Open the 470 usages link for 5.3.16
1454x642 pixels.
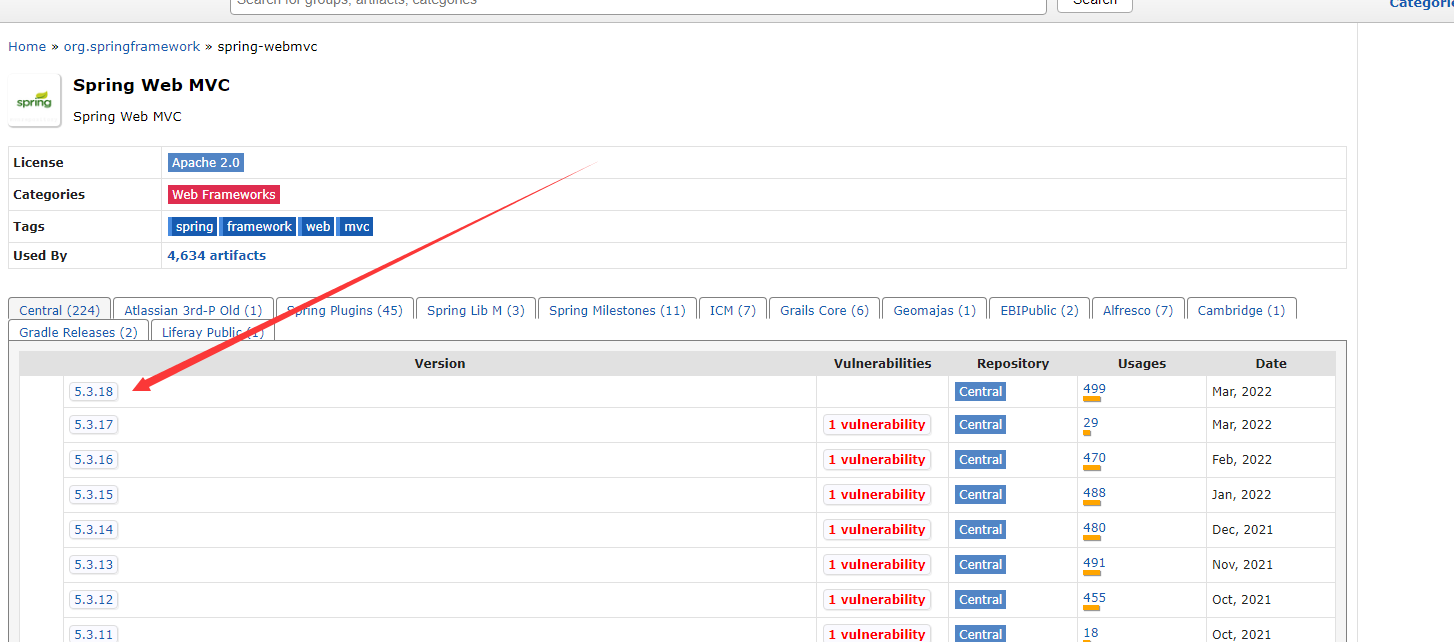[1094, 458]
